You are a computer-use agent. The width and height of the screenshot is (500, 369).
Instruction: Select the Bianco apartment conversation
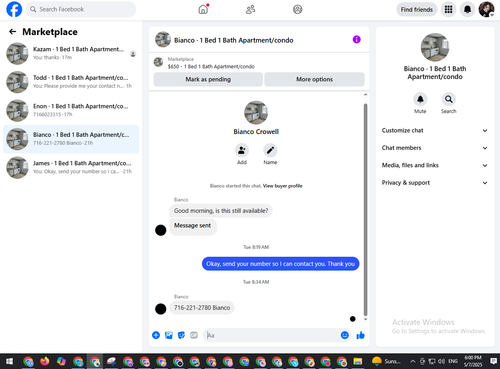pos(71,139)
